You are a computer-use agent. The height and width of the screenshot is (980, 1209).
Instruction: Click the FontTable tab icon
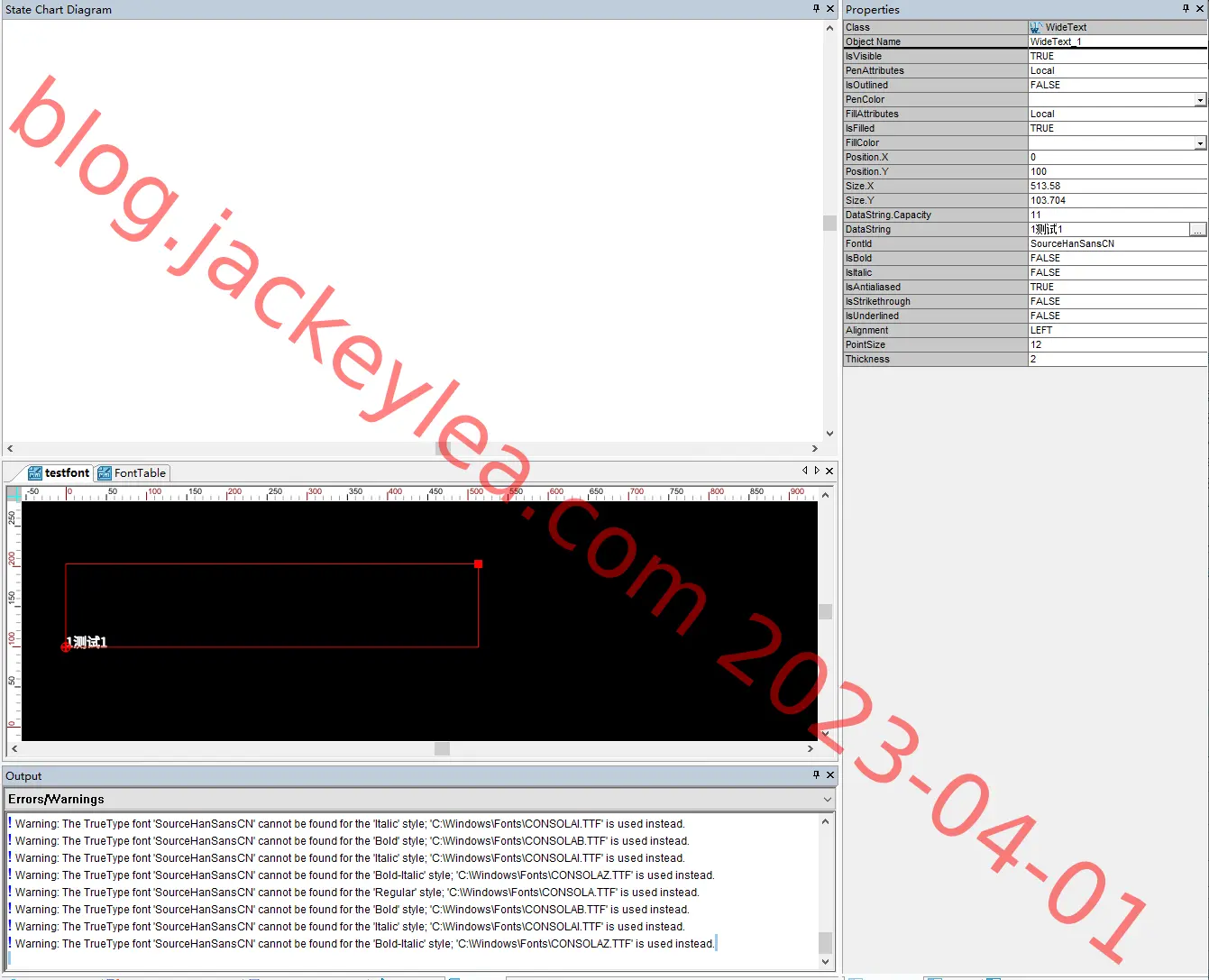point(105,472)
